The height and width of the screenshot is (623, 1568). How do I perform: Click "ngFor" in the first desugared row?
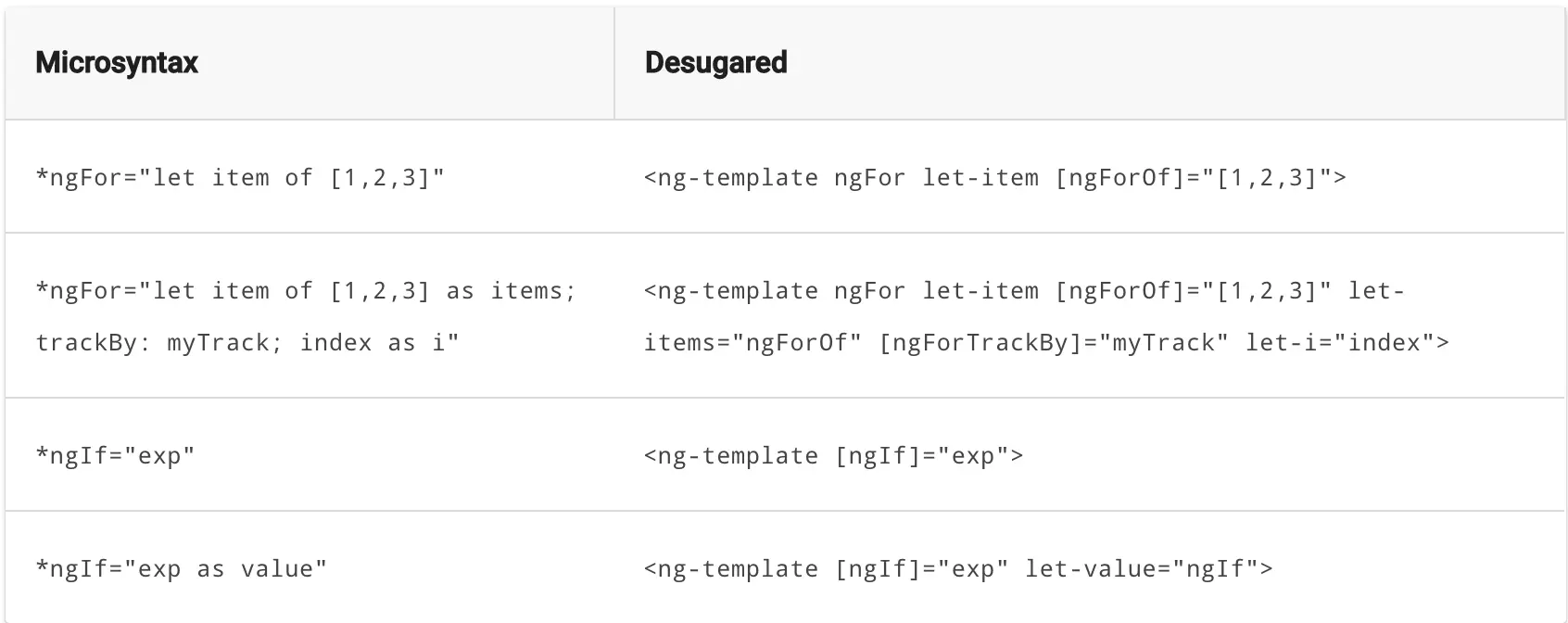[869, 177]
